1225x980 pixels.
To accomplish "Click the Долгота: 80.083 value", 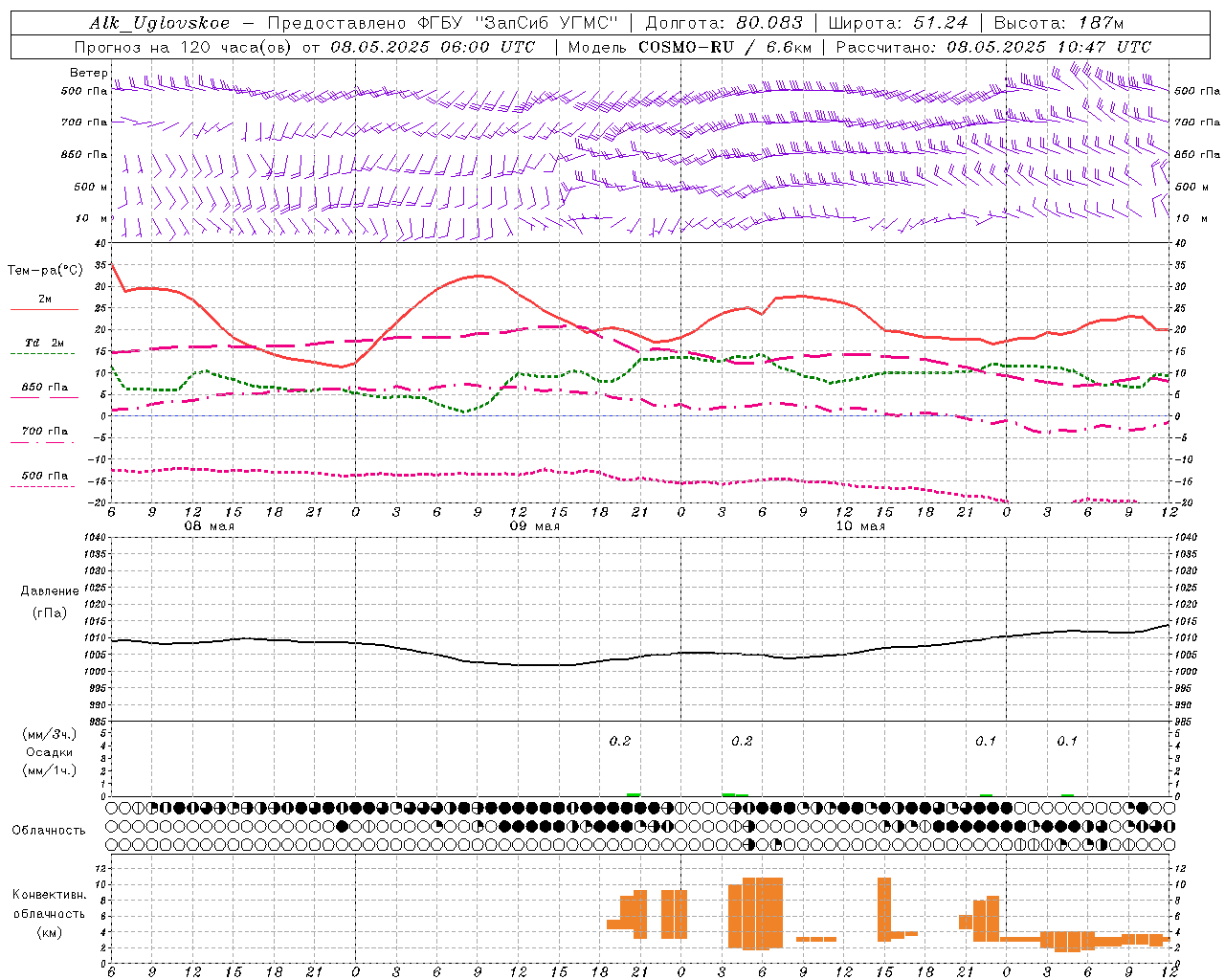I will point(724,23).
